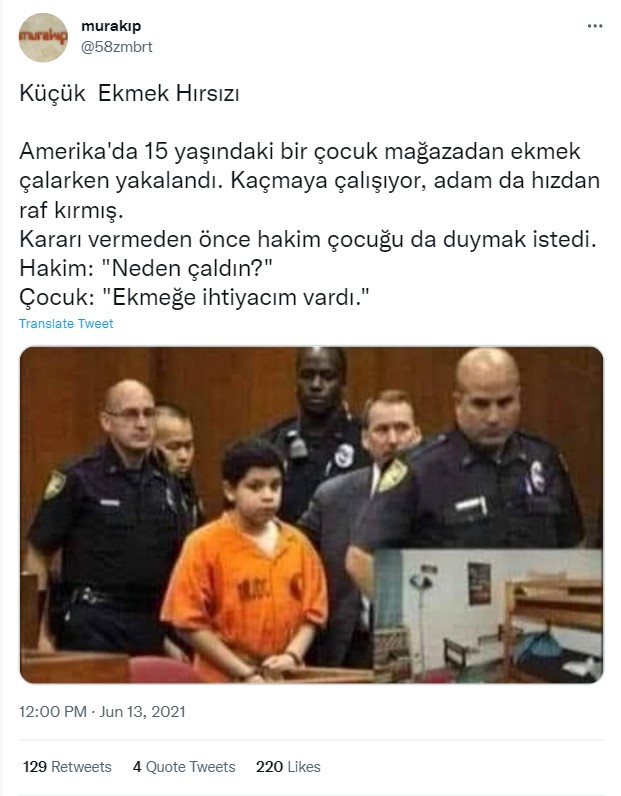This screenshot has height=796, width=621.
Task: Click the sentence starting Amerika'da 15 yaşındaki
Action: [300, 151]
